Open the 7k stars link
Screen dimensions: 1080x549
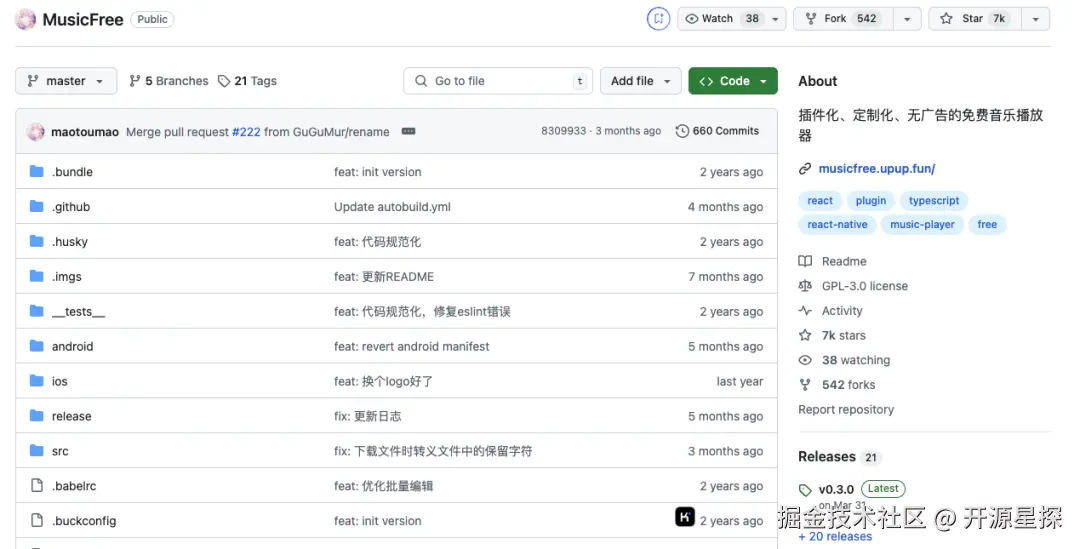(844, 335)
